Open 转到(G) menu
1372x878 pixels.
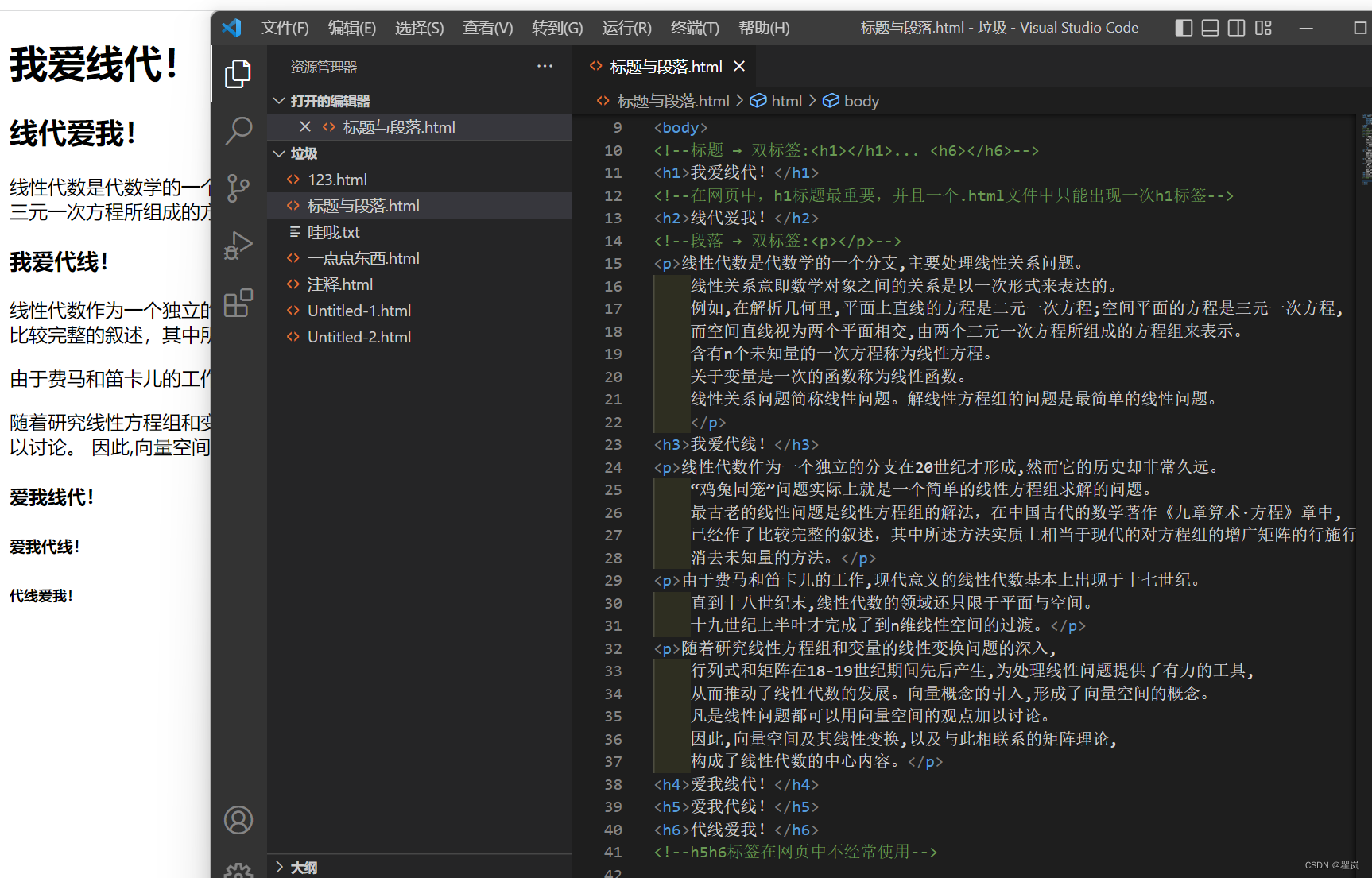557,28
